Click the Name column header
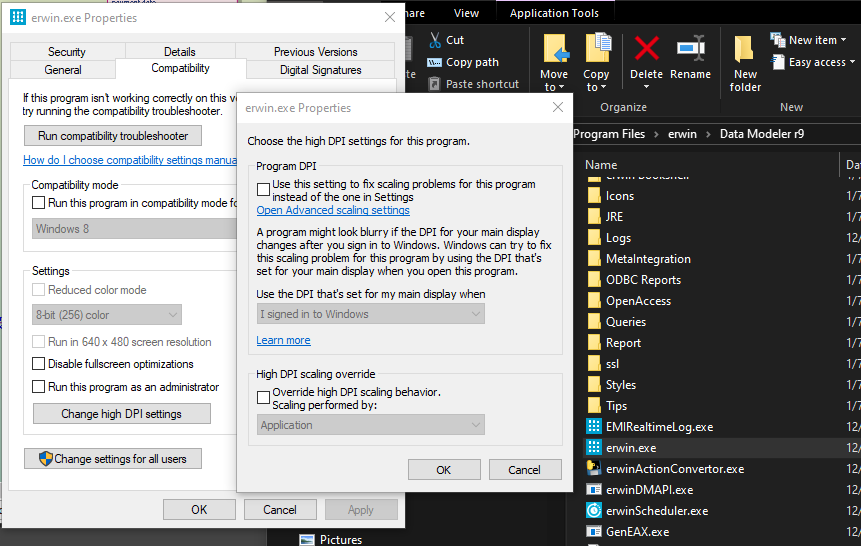The width and height of the screenshot is (861, 546). tap(601, 165)
